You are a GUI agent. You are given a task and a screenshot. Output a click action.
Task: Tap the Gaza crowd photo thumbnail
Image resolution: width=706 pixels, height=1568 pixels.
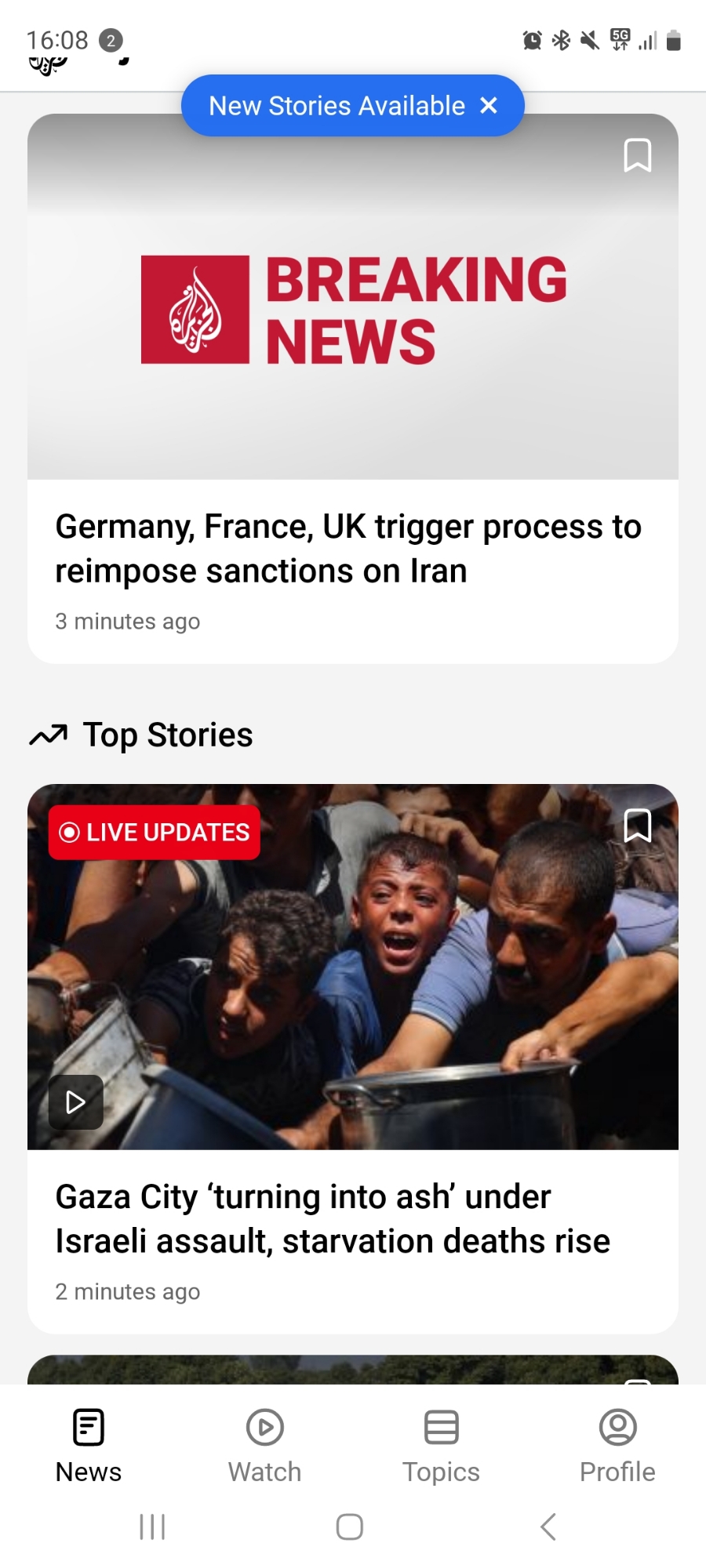pyautogui.click(x=353, y=967)
